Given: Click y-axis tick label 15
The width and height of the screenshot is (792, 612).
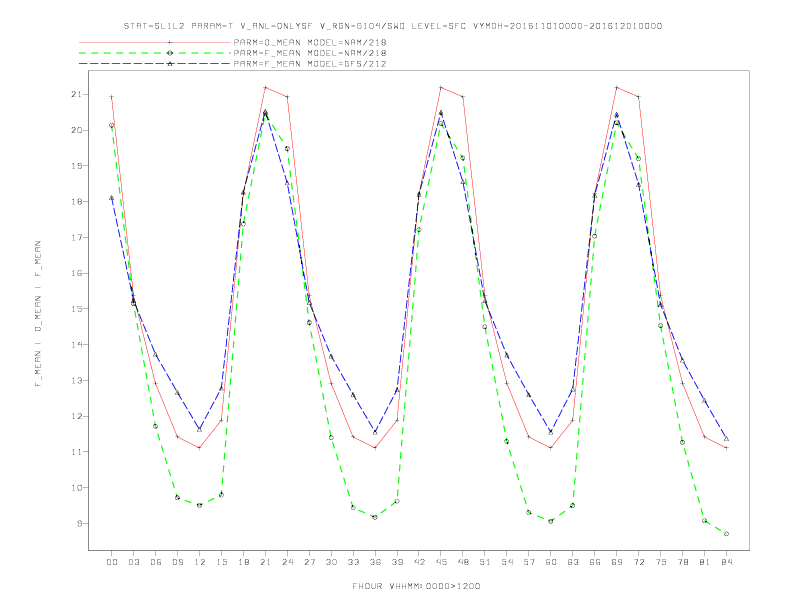Looking at the screenshot, I should [x=76, y=309].
